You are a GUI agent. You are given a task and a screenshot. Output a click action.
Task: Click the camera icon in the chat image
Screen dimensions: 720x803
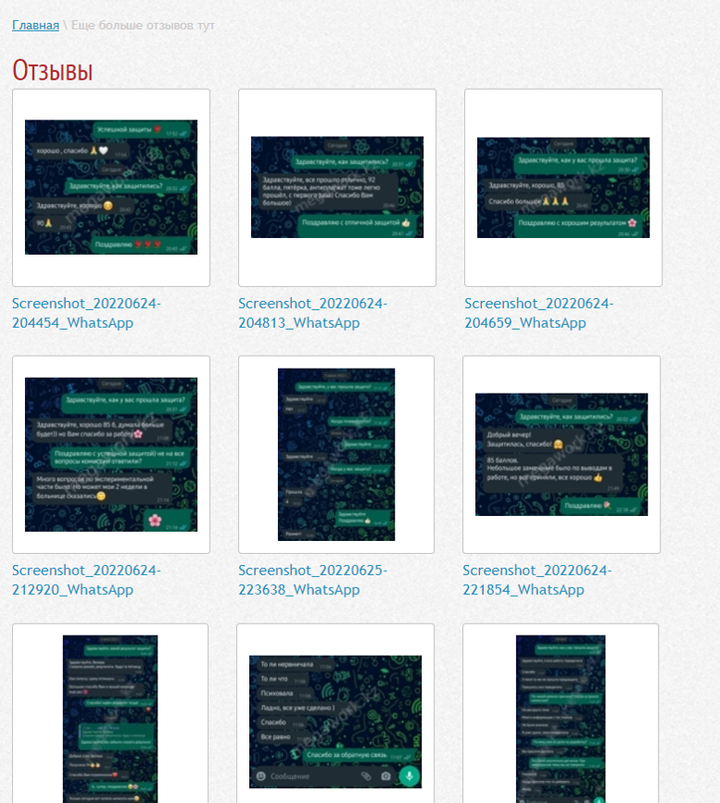pos(386,776)
